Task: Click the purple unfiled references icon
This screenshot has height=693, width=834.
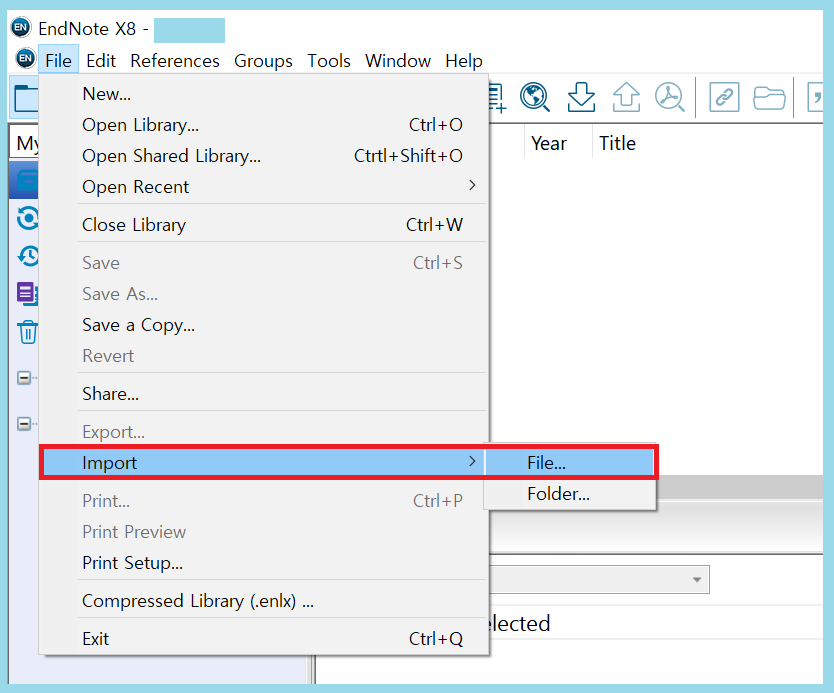Action: 27,293
